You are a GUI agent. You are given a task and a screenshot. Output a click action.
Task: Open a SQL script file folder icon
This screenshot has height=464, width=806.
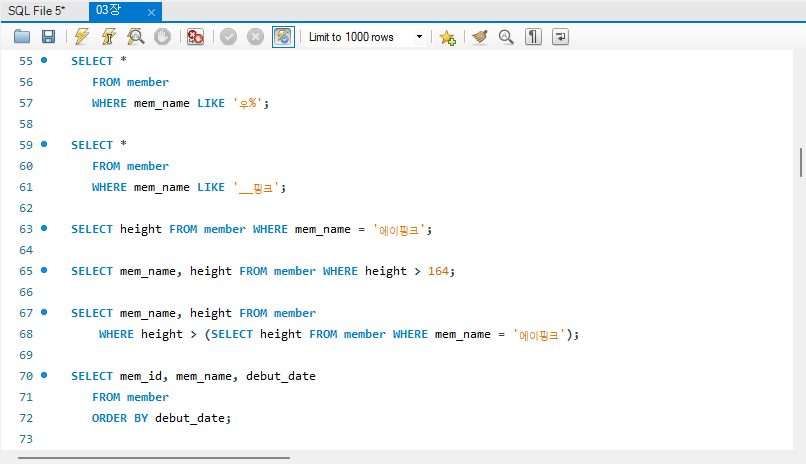coord(22,36)
